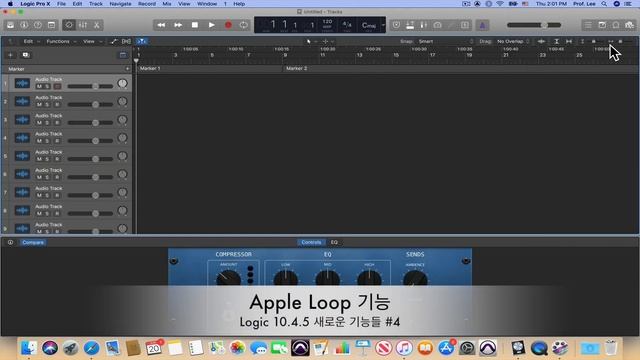Start recording with Record button
This screenshot has width=640, height=360.
(x=228, y=25)
